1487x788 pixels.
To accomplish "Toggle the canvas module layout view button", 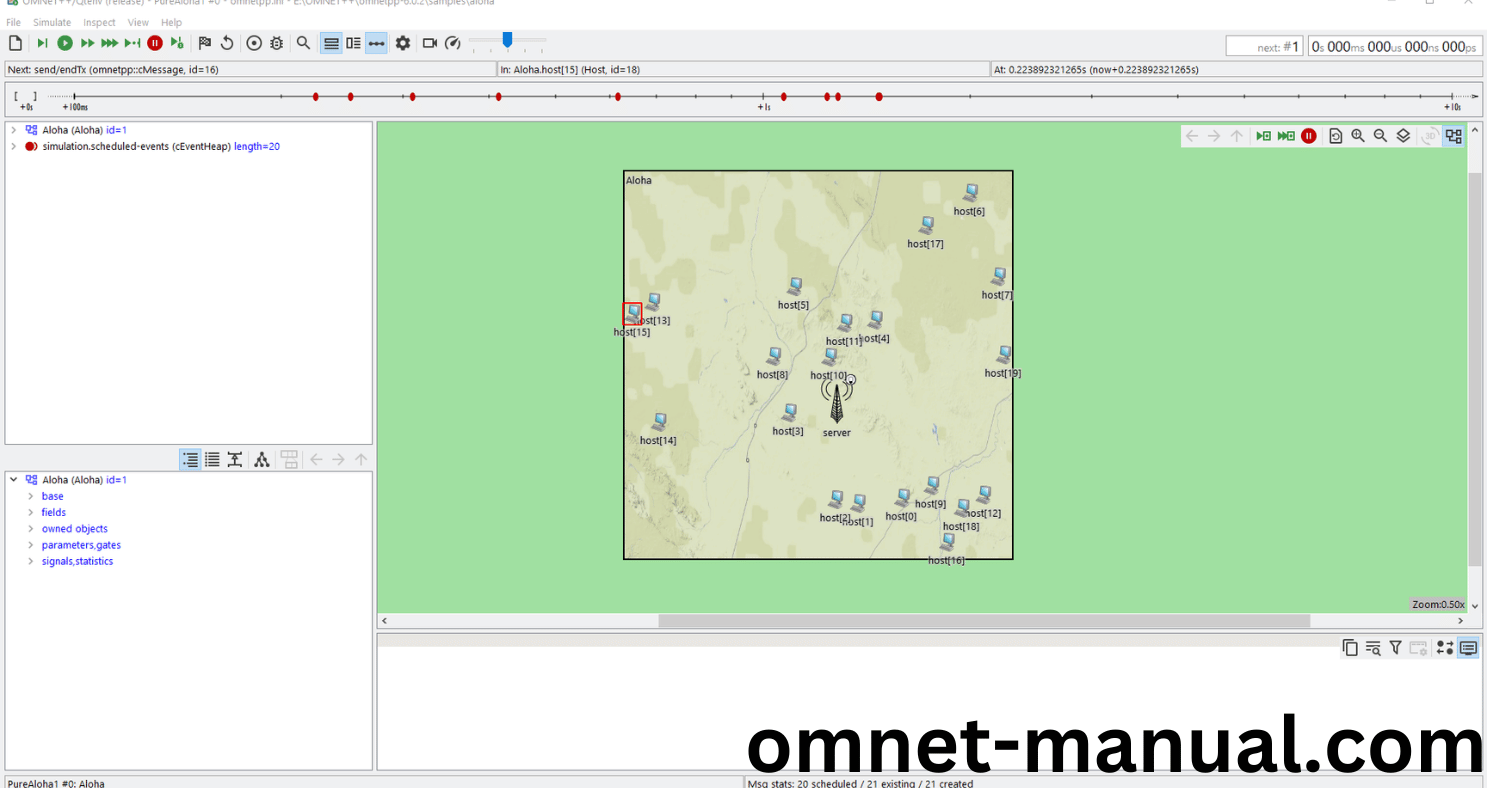I will 1454,136.
